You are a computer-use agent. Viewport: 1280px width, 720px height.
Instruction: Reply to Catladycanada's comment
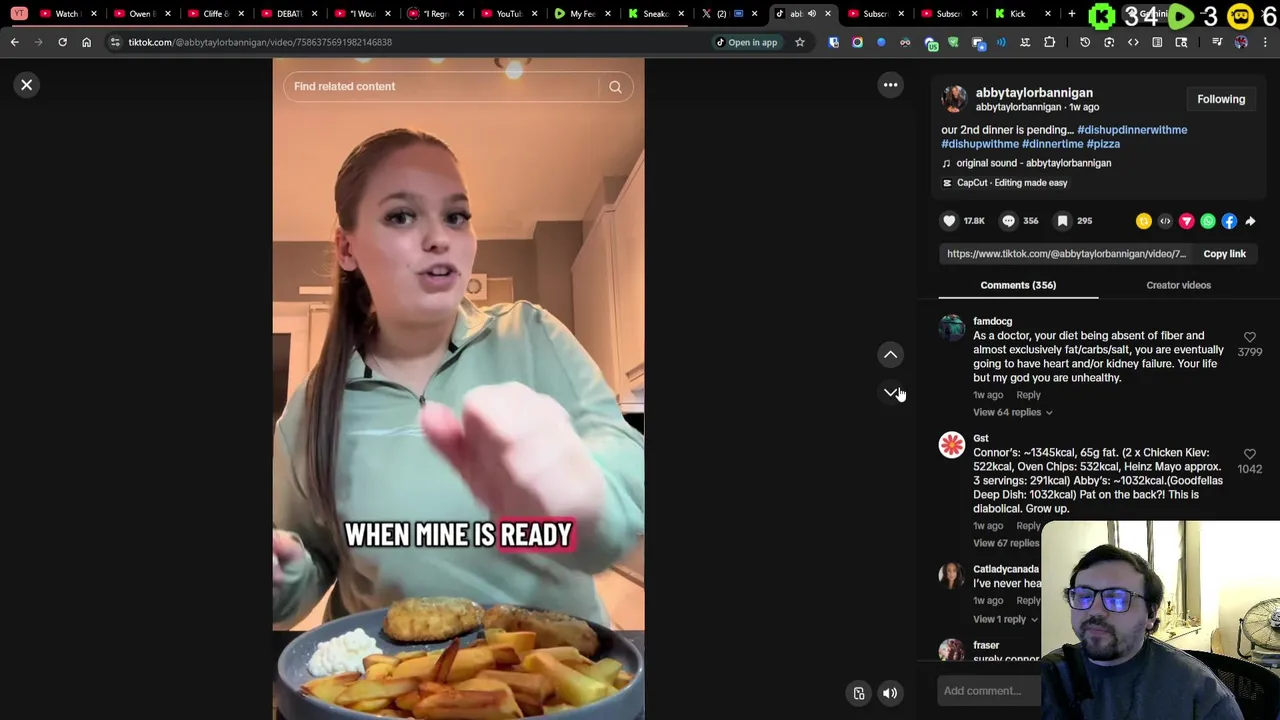(x=1028, y=601)
